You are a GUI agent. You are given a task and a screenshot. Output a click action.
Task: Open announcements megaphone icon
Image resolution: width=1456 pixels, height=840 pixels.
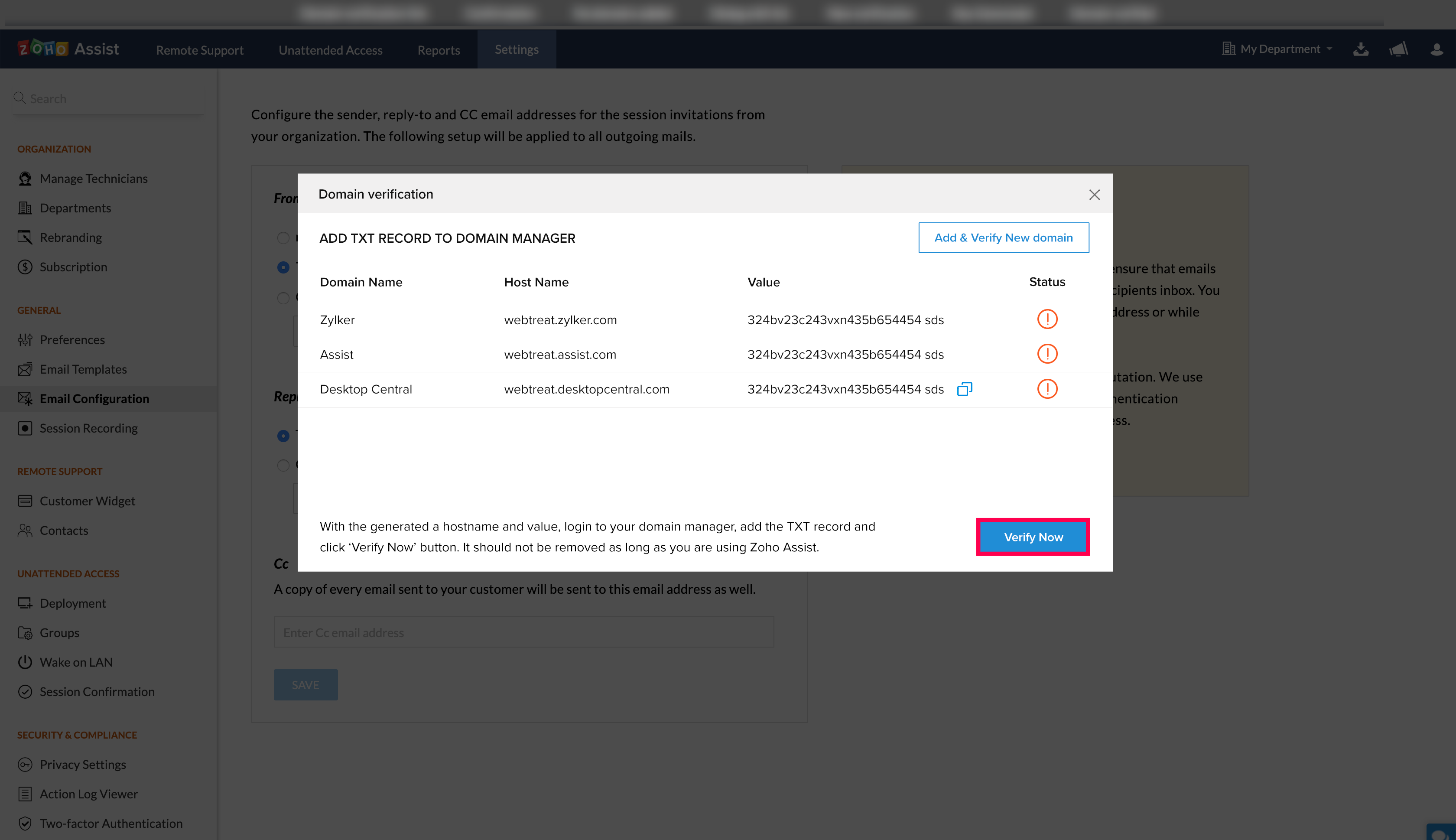[x=1398, y=49]
